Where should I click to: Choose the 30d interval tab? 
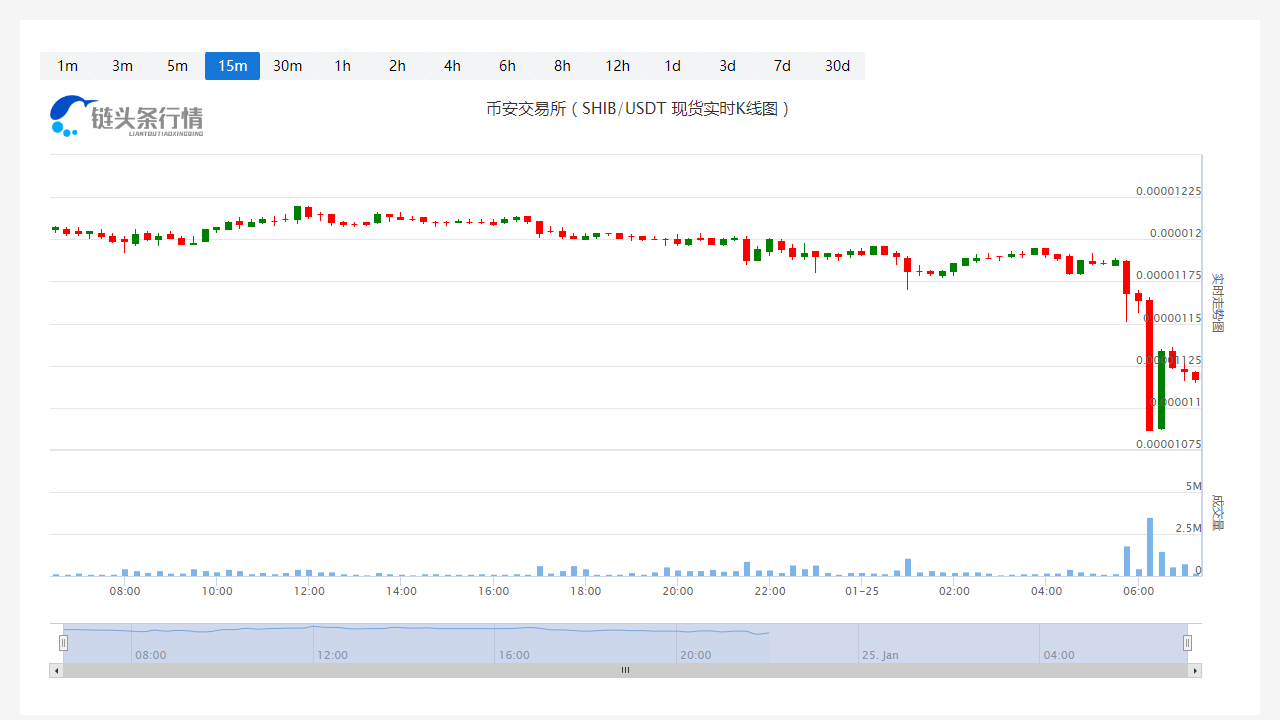[x=837, y=66]
